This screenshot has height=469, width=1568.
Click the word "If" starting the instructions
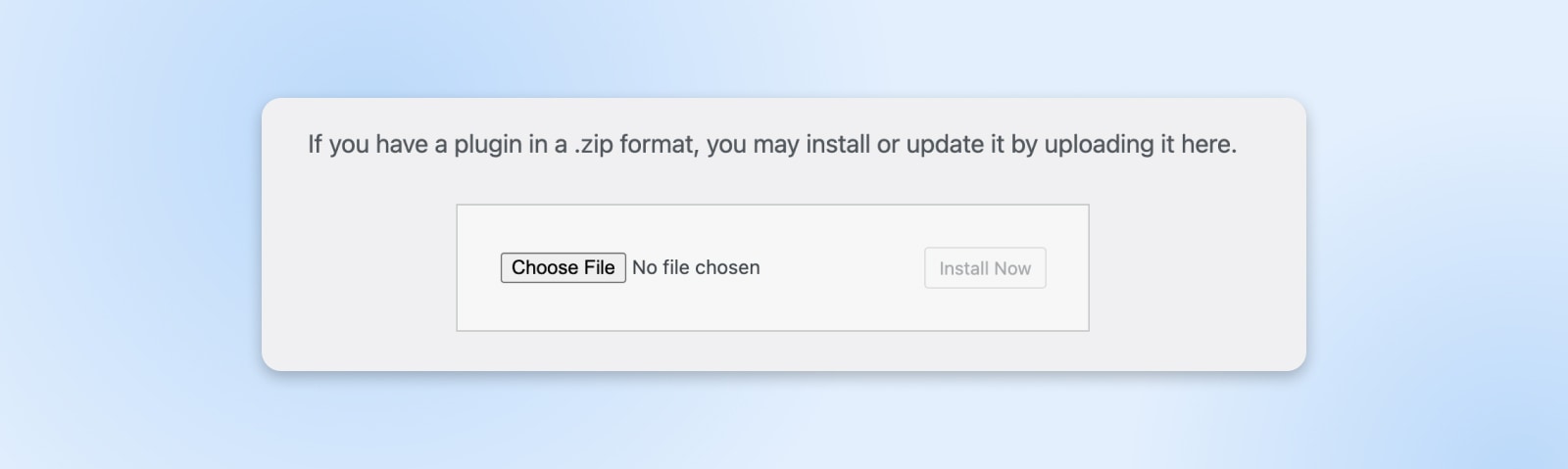[x=315, y=144]
